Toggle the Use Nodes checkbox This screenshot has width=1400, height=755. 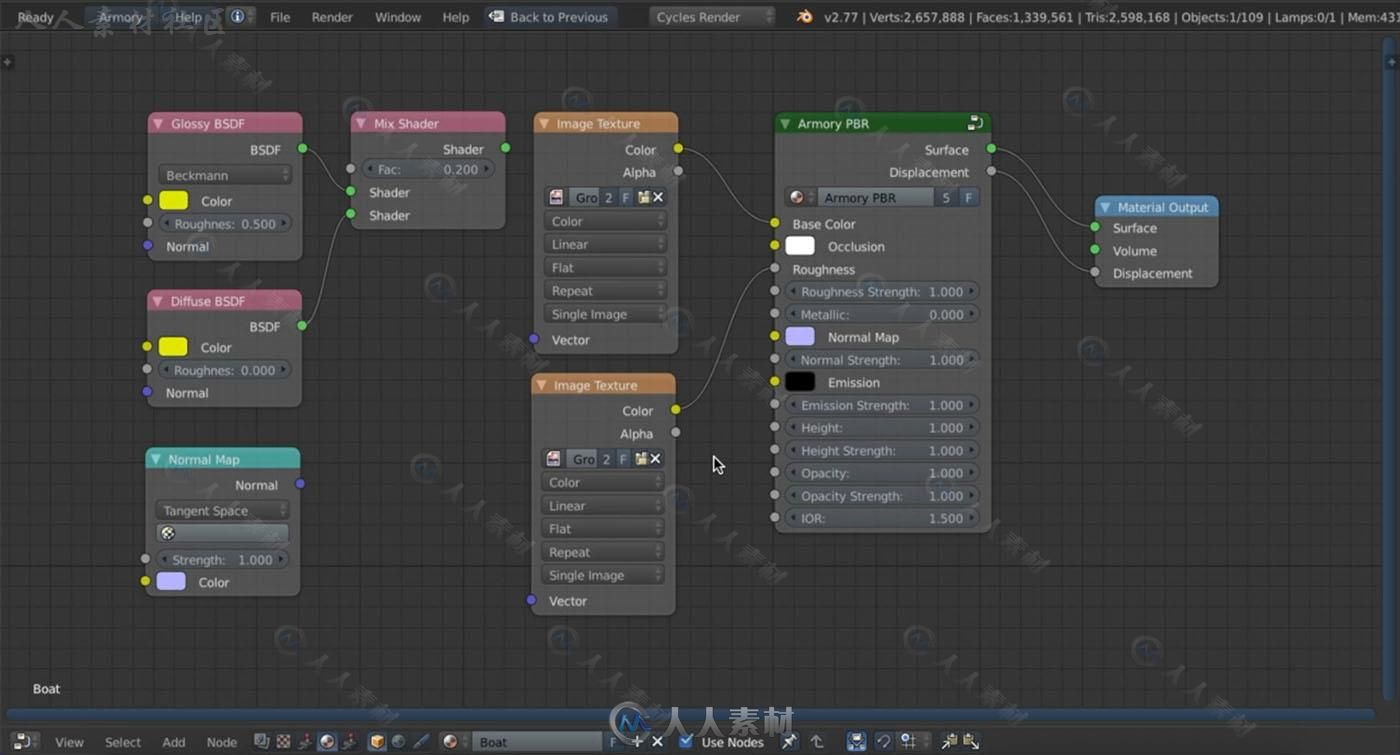tap(685, 742)
